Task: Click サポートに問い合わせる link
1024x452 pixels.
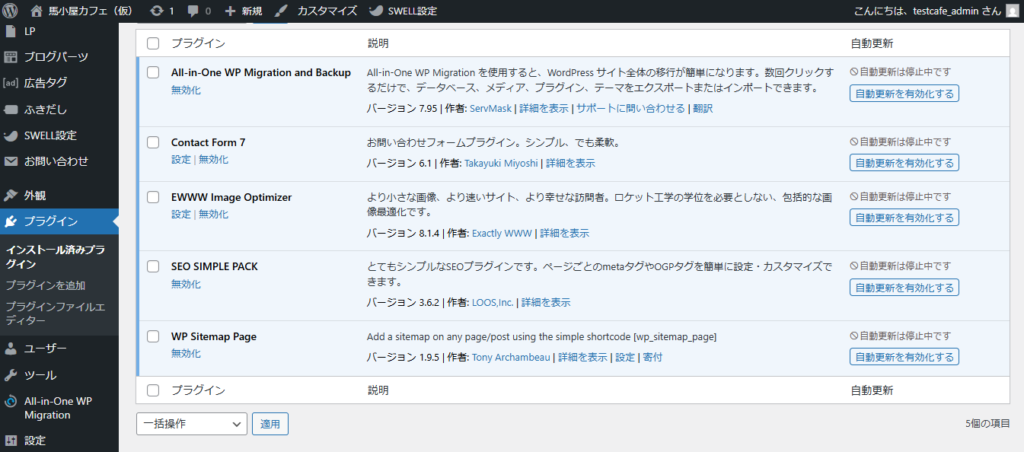Action: pos(630,108)
